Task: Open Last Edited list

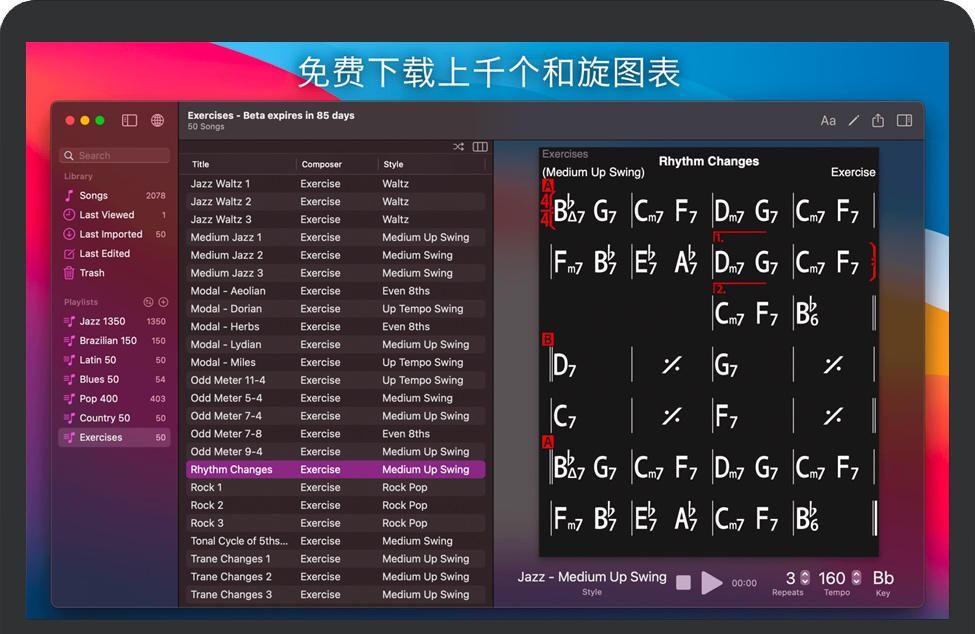Action: [114, 253]
